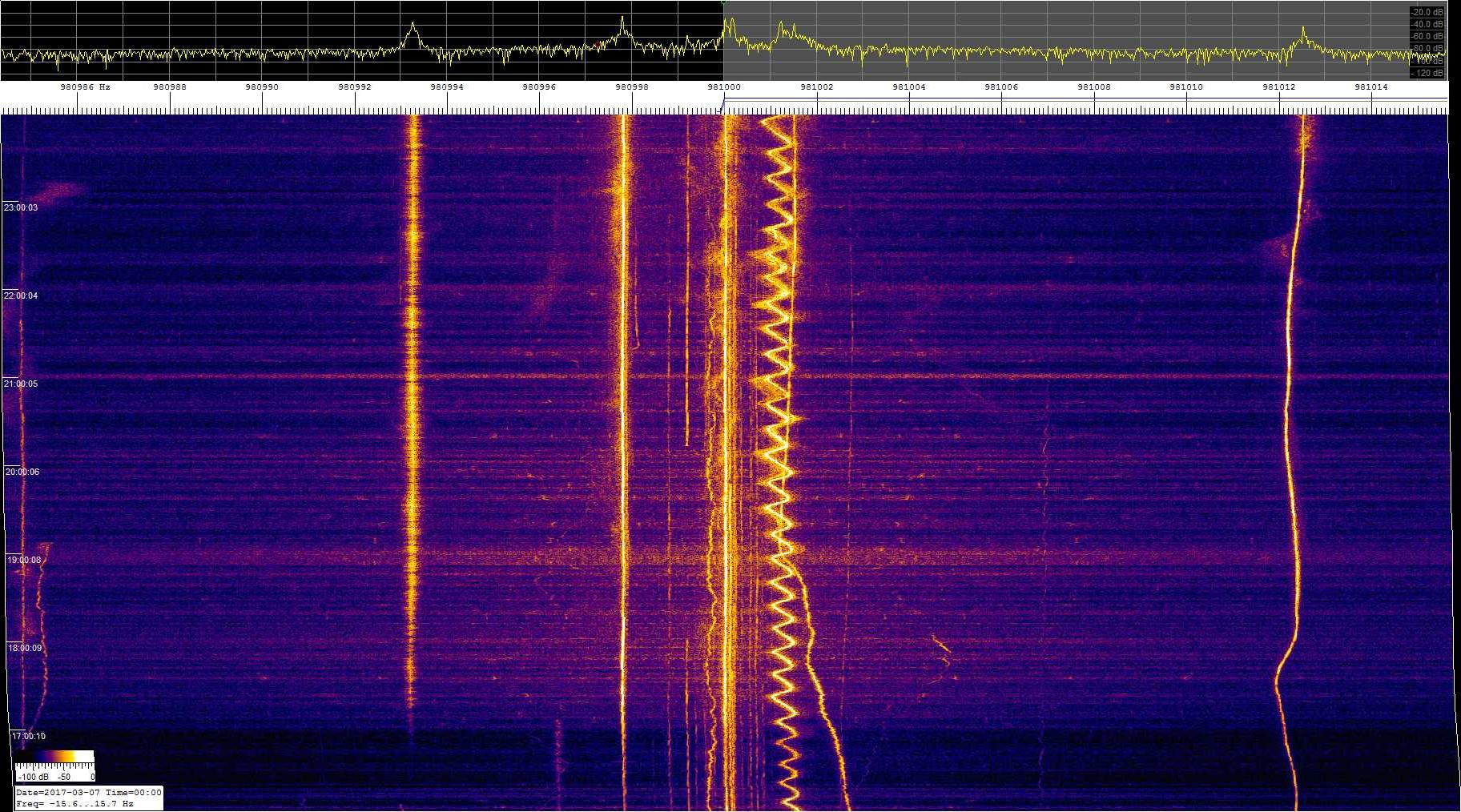Click the -40.0 dB amplitude scale label
This screenshot has height=812, width=1461.
[x=1428, y=25]
